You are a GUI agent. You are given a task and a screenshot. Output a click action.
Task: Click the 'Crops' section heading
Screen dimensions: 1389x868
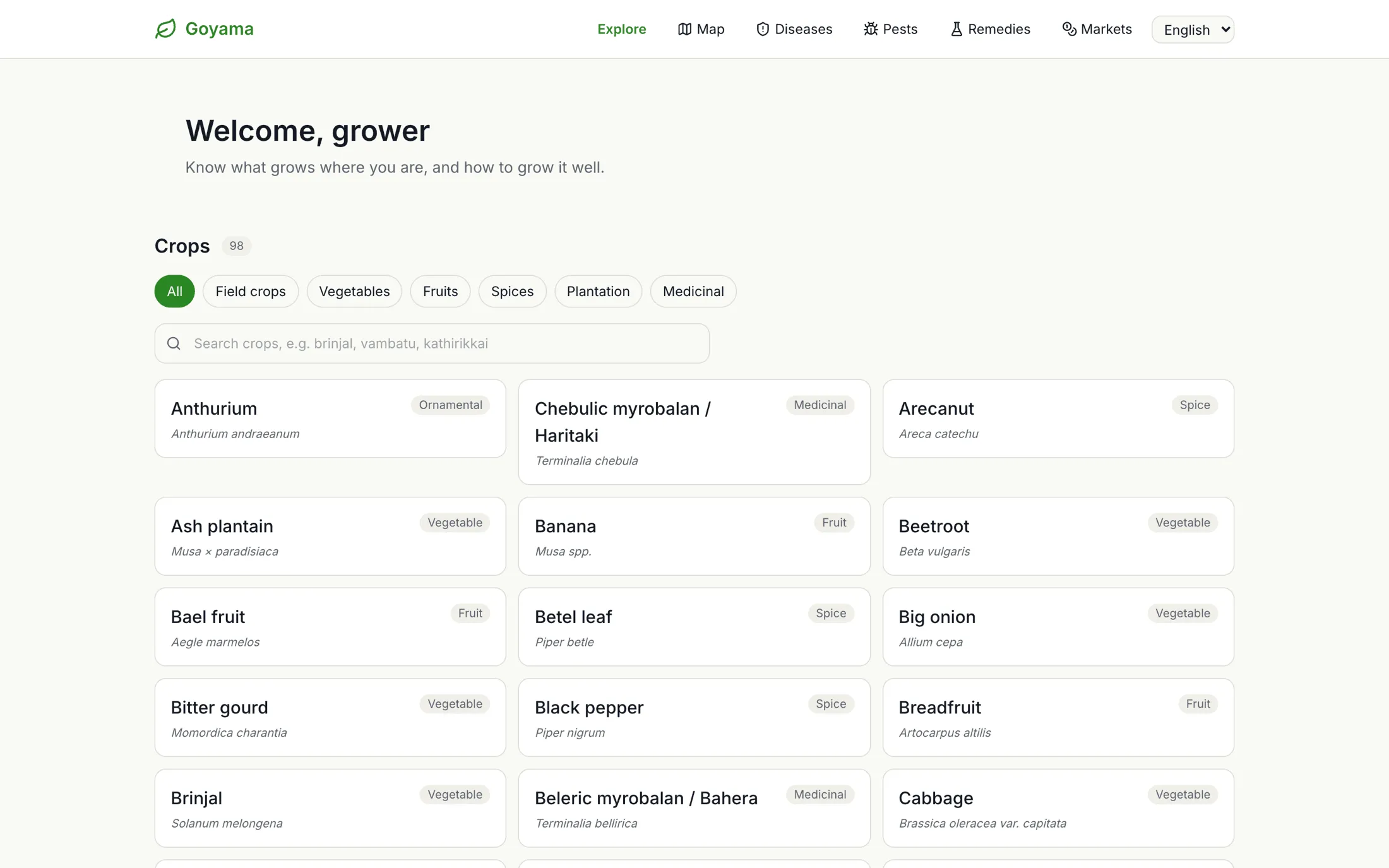(x=182, y=246)
